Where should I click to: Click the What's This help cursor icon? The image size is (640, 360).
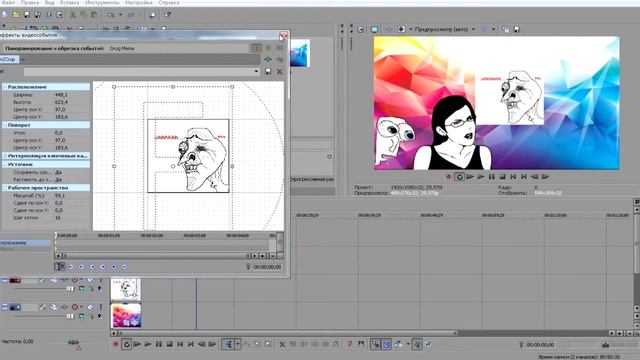coord(167,15)
